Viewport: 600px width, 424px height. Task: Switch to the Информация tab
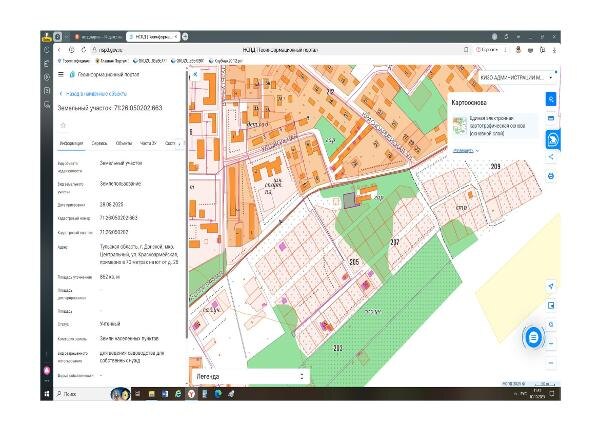[71, 144]
